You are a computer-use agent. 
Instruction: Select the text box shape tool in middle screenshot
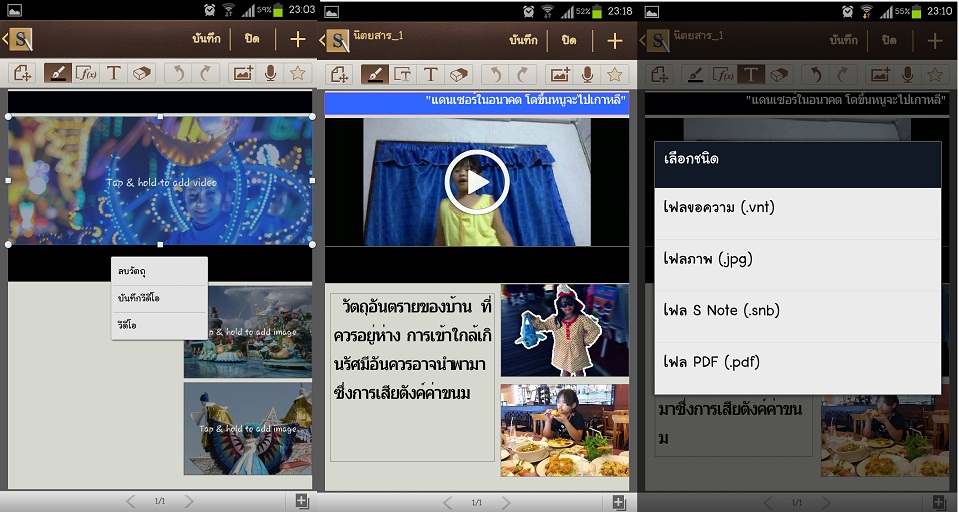(x=402, y=75)
